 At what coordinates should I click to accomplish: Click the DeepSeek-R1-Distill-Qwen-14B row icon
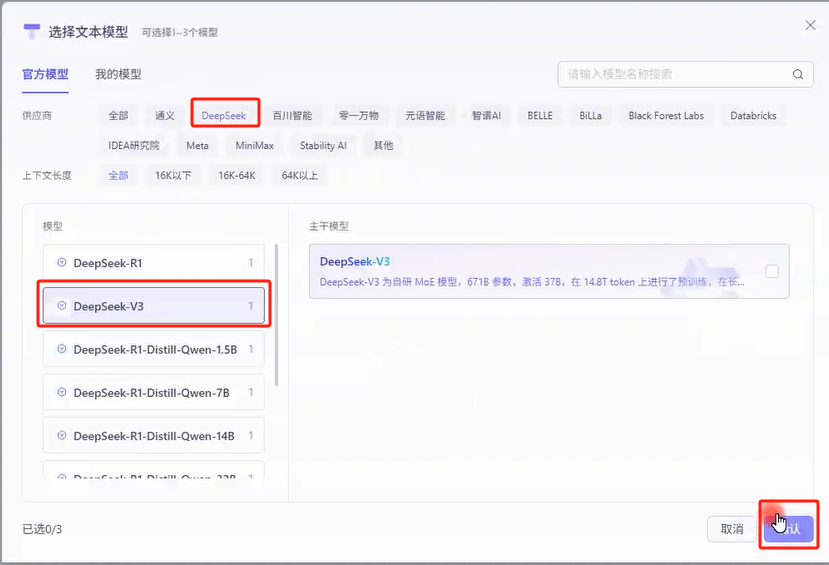pyautogui.click(x=62, y=436)
